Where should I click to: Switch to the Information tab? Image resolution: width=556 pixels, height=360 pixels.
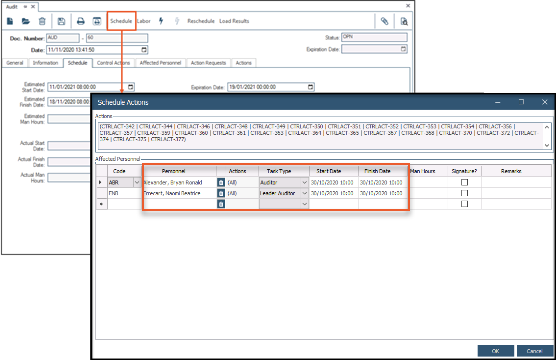click(x=45, y=63)
